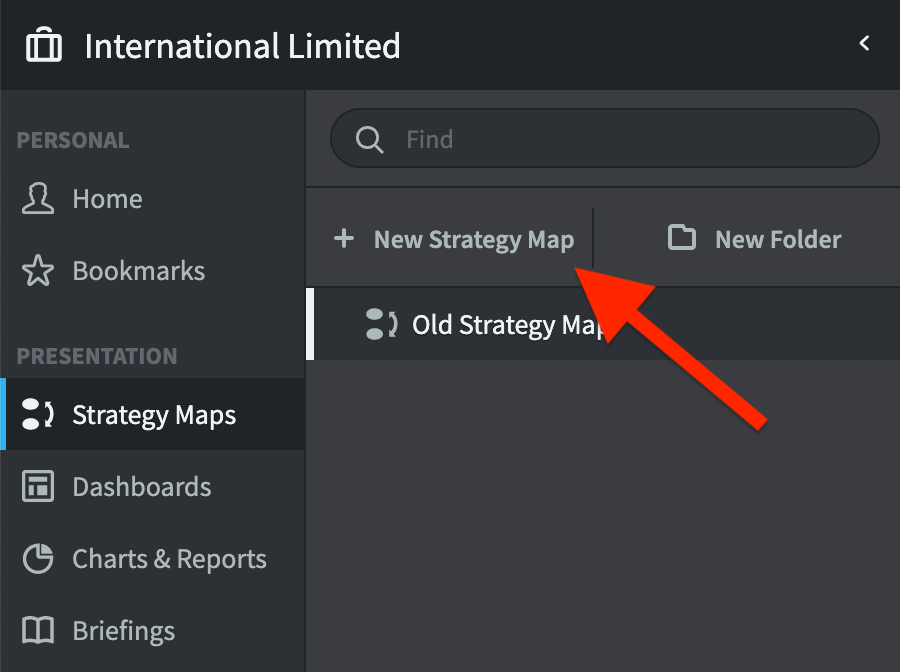Click the briefcase company icon
Image resolution: width=900 pixels, height=672 pixels.
point(43,44)
